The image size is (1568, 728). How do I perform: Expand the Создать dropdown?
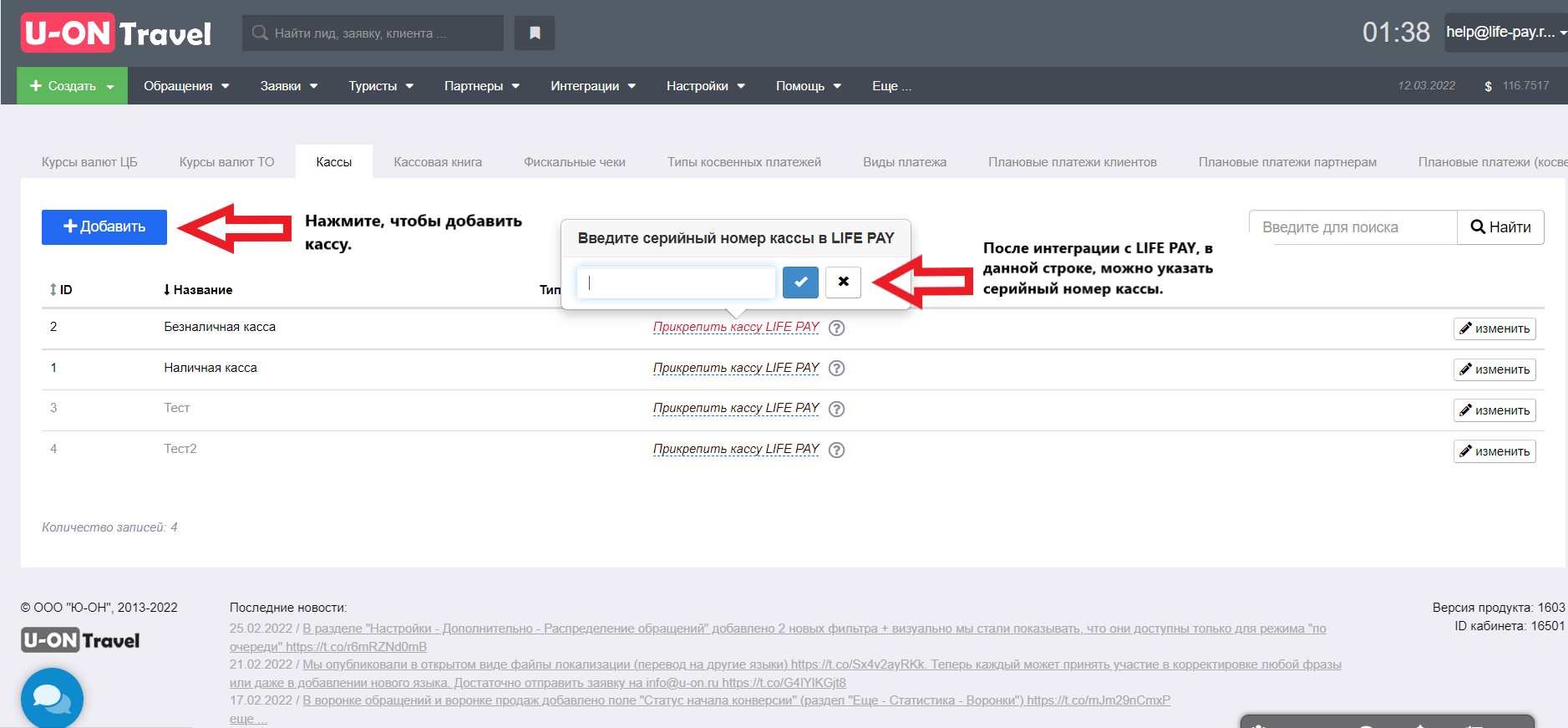coord(72,86)
